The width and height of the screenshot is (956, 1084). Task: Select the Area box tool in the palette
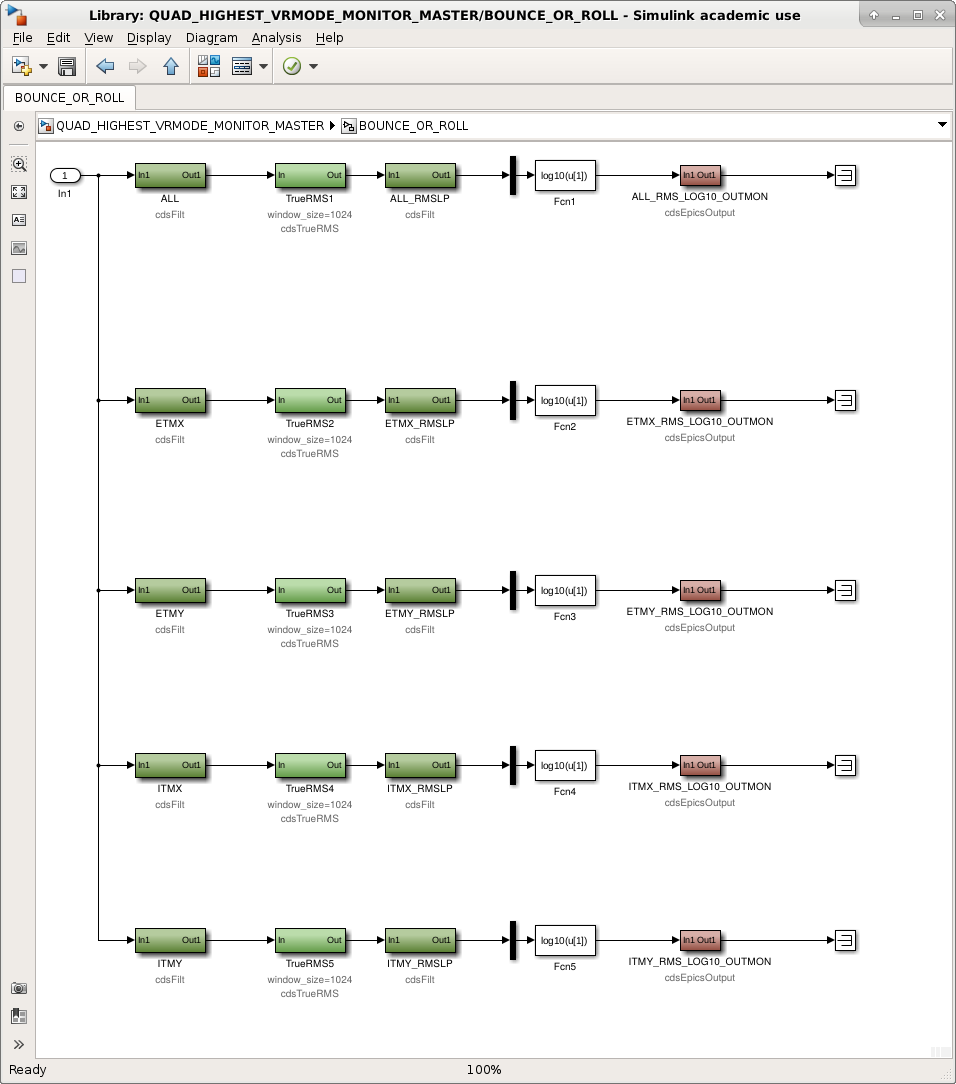coord(19,276)
